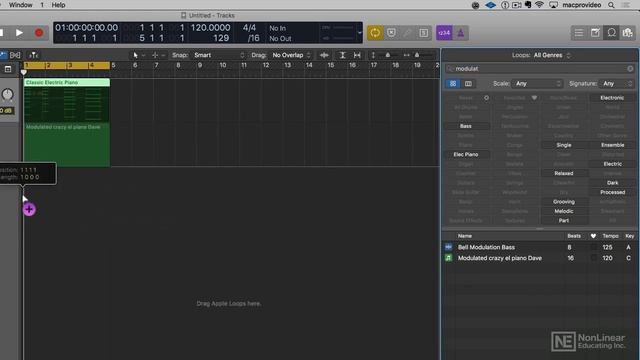Select the Bass keyword button
This screenshot has height=360, width=640.
466,126
